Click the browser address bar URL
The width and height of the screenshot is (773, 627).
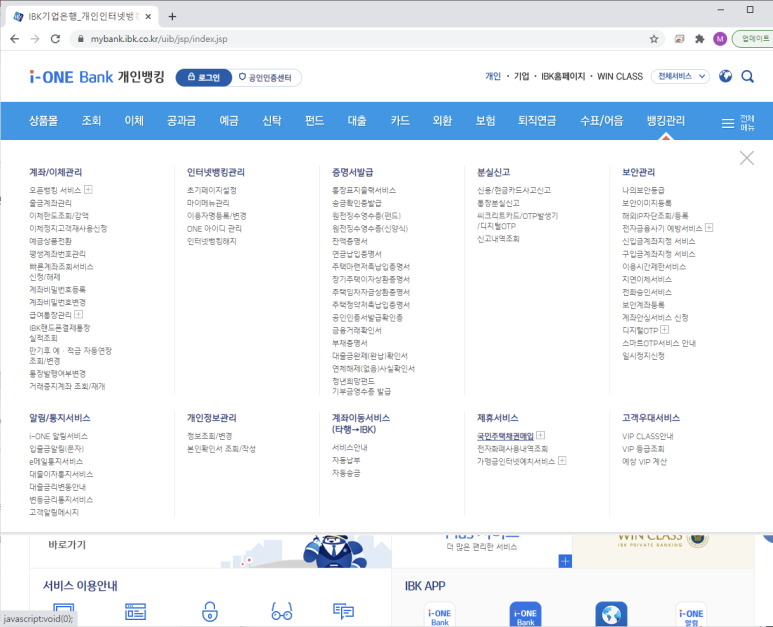click(x=159, y=39)
